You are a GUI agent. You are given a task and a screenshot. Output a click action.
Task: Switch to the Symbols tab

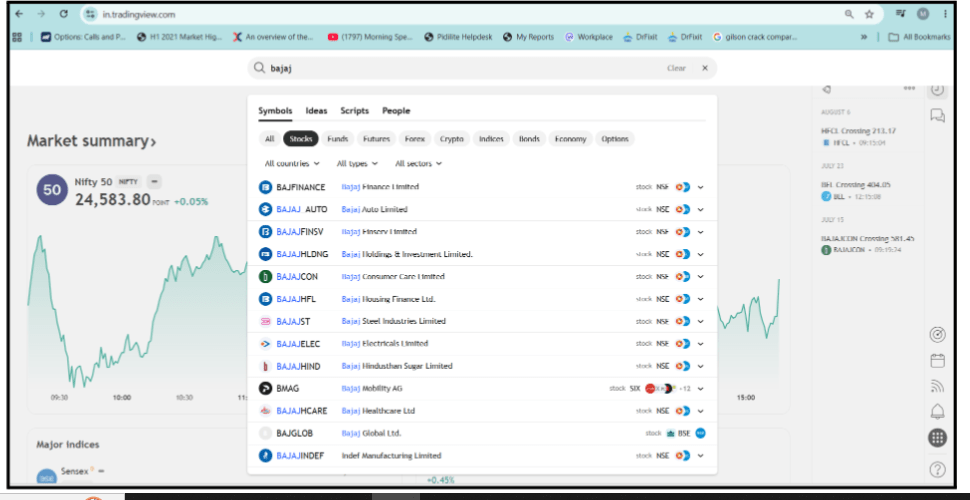click(275, 111)
